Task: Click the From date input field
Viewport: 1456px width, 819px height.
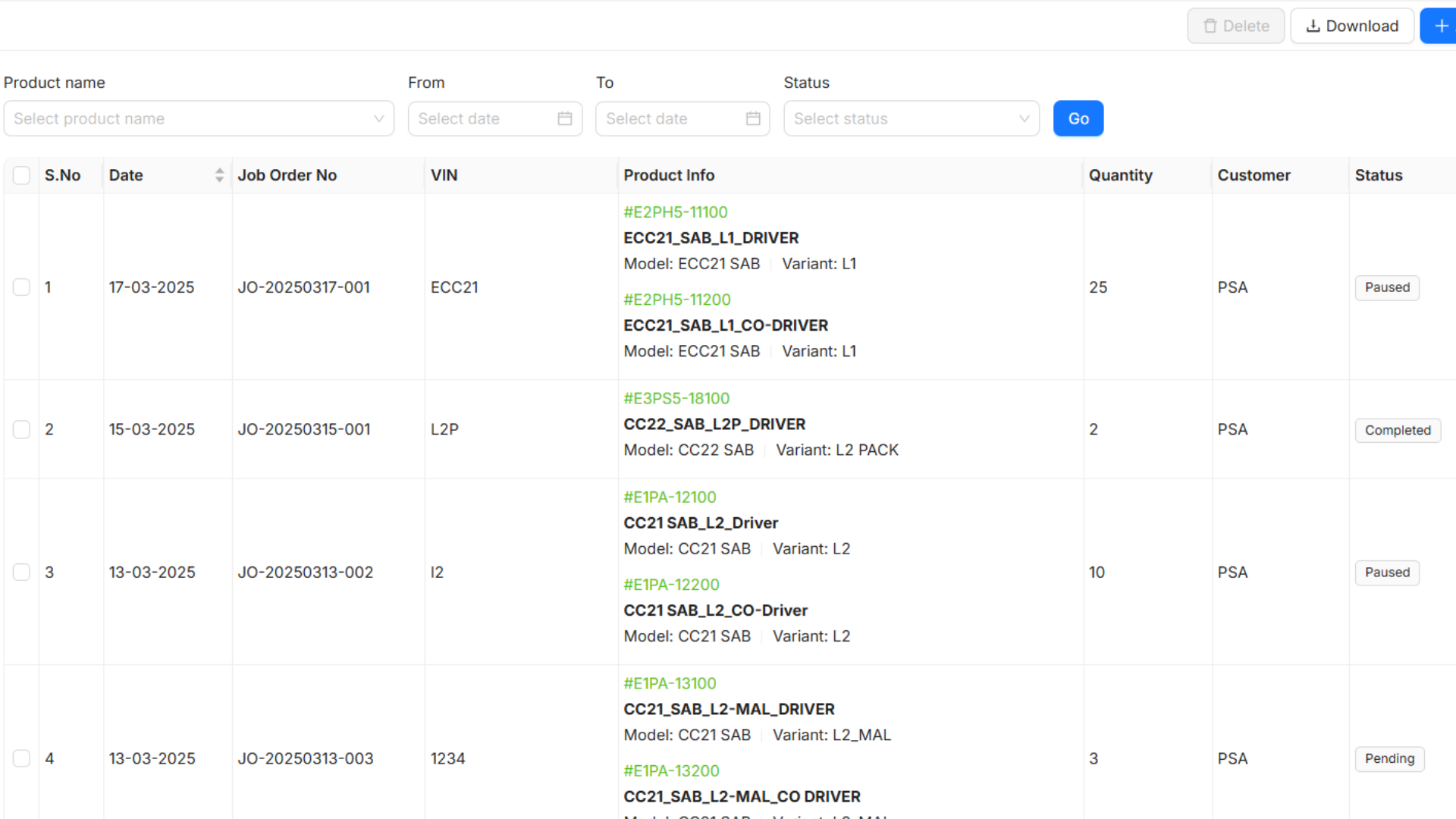Action: (x=482, y=118)
